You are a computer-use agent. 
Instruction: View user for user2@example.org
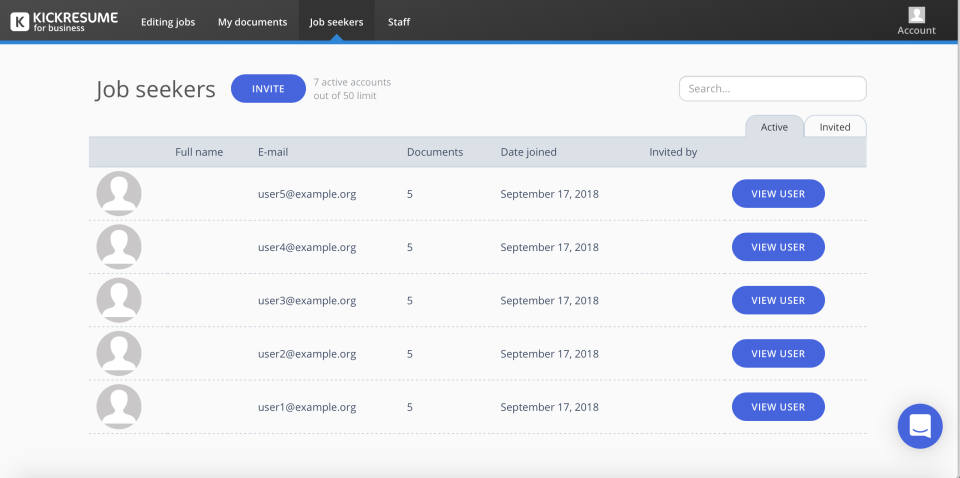(x=778, y=354)
